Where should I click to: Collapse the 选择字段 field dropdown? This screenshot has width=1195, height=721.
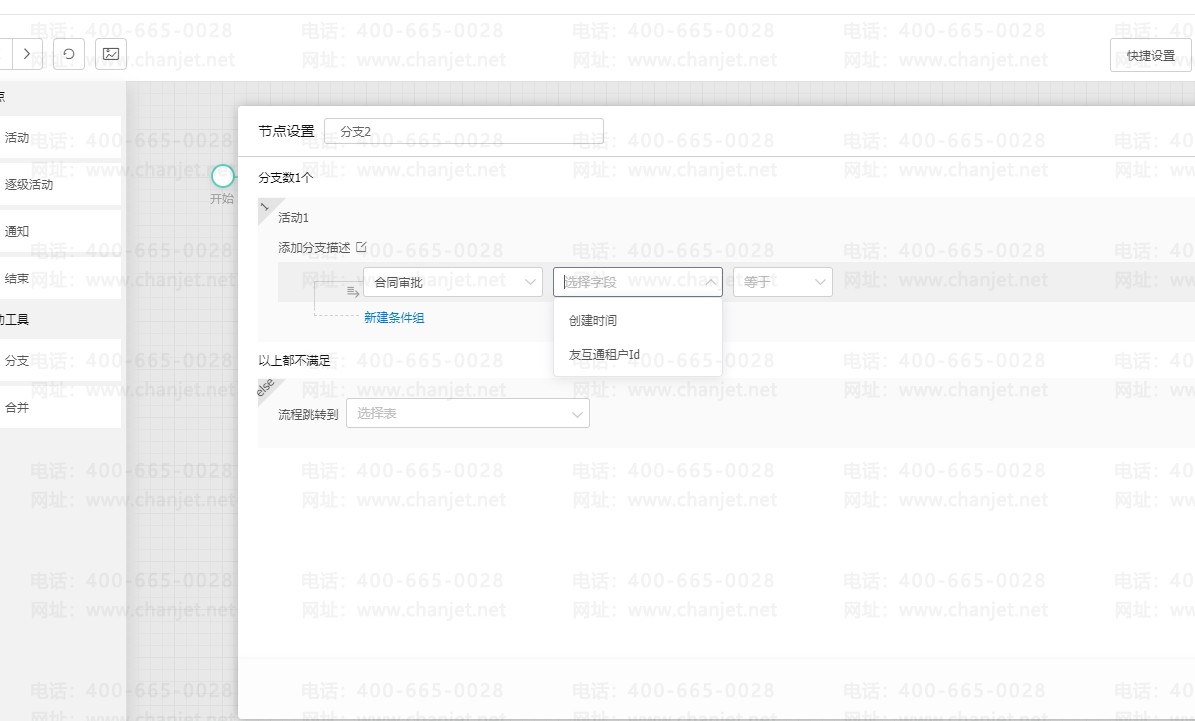pyautogui.click(x=638, y=282)
